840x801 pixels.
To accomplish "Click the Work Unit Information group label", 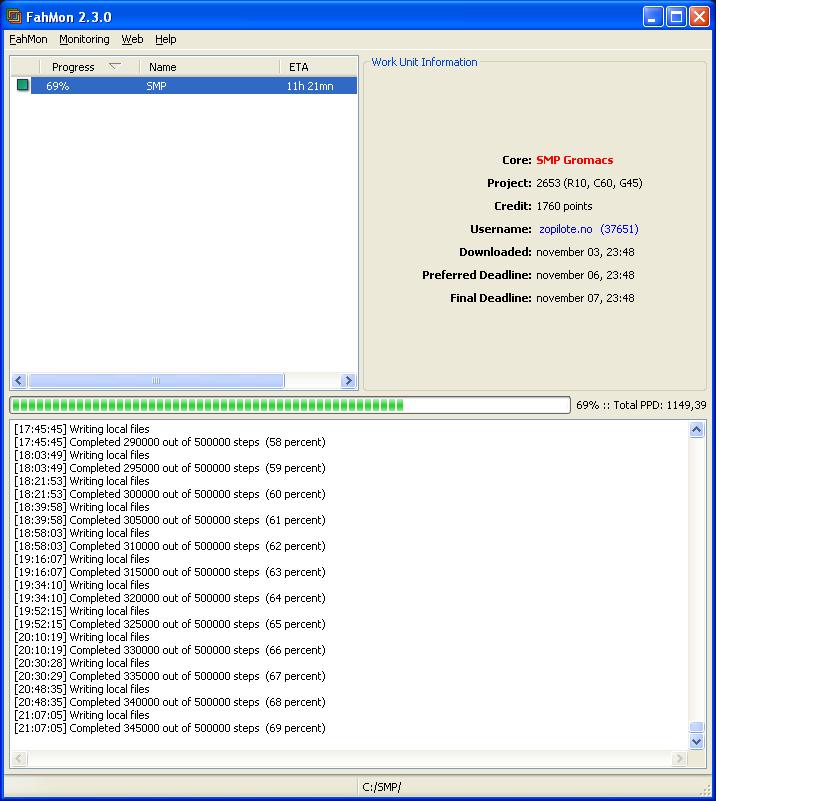I will coord(424,62).
